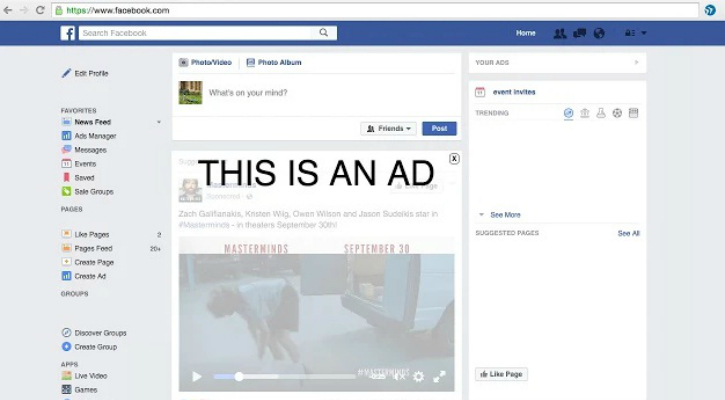Open account menu dropdown arrow
Image resolution: width=725 pixels, height=400 pixels.
tap(644, 33)
